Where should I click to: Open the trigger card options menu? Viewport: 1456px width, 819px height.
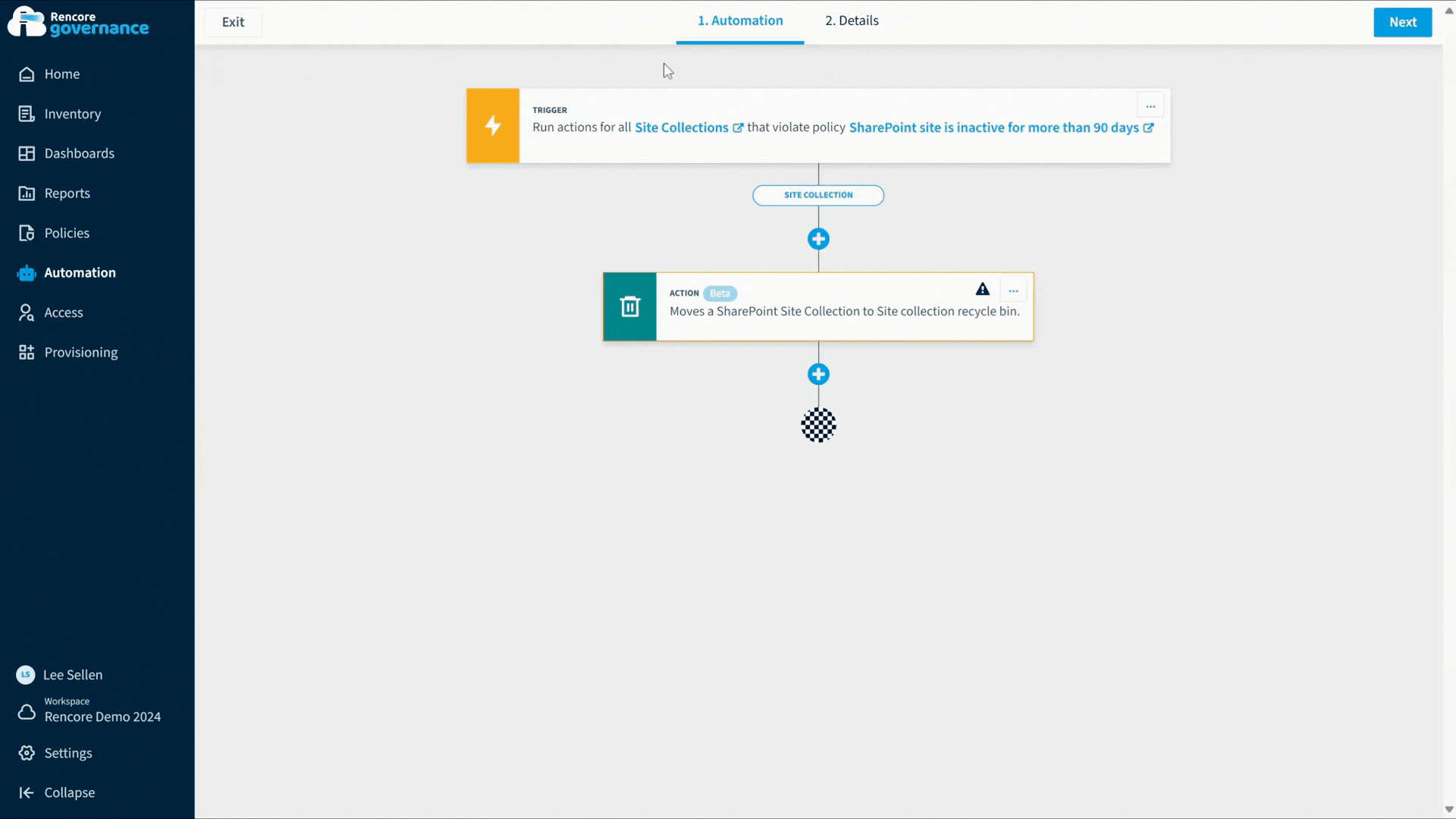[x=1151, y=105]
